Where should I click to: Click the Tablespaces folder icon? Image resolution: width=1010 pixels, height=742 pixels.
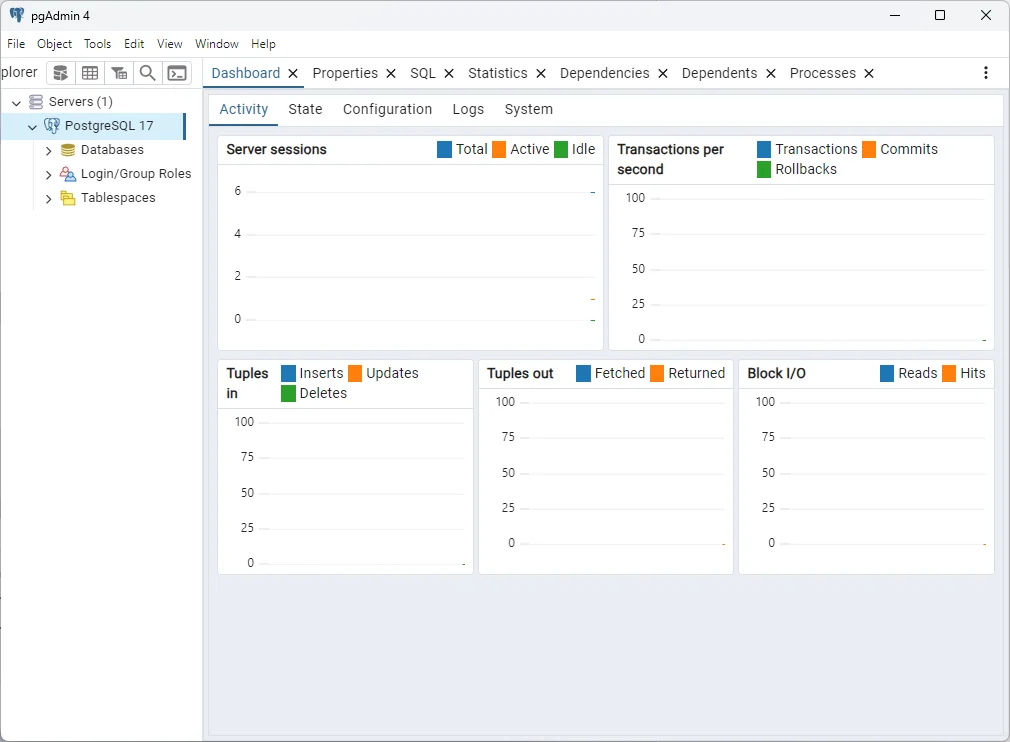point(68,198)
